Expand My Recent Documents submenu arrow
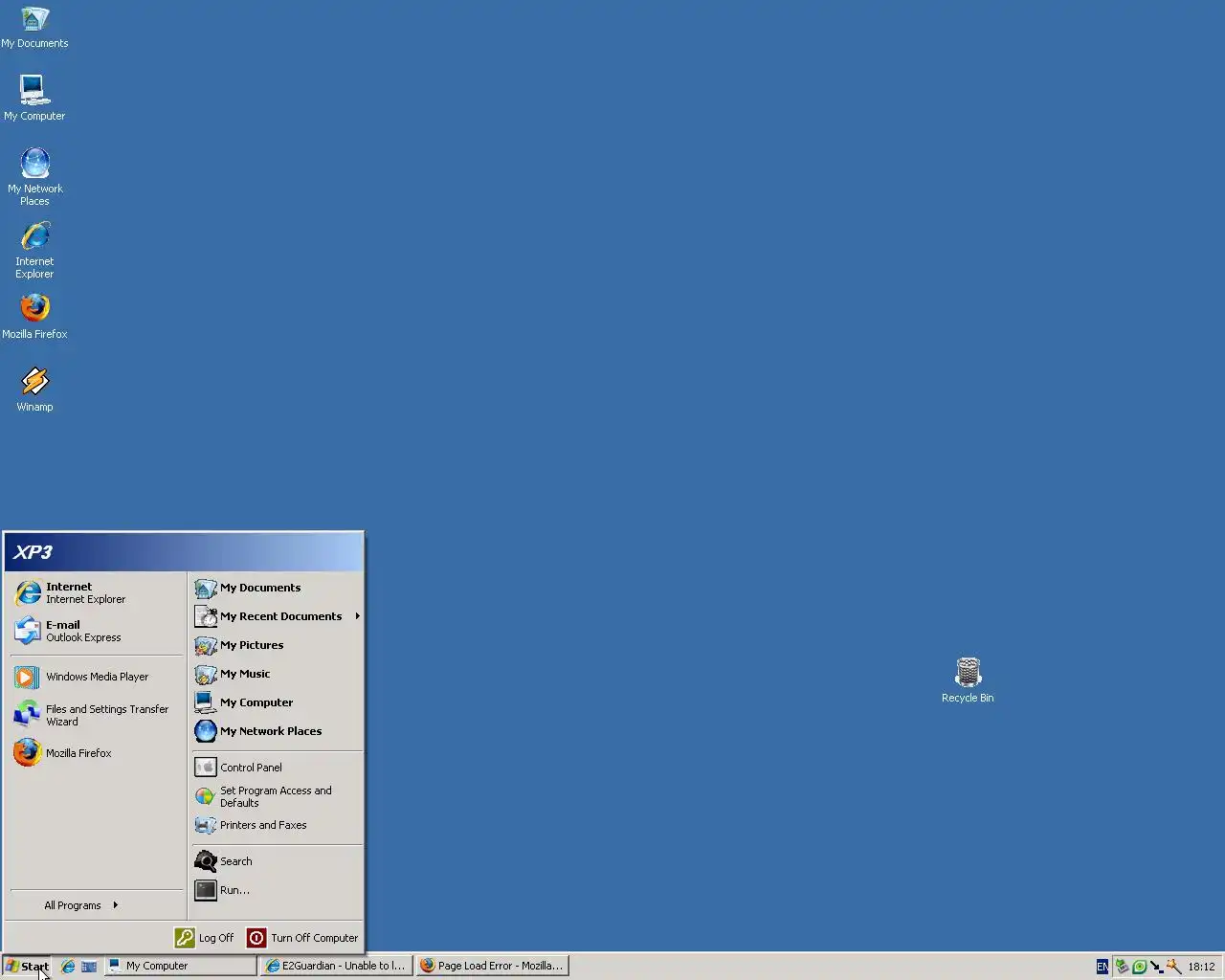Screen dimensions: 1225x980 click(357, 616)
